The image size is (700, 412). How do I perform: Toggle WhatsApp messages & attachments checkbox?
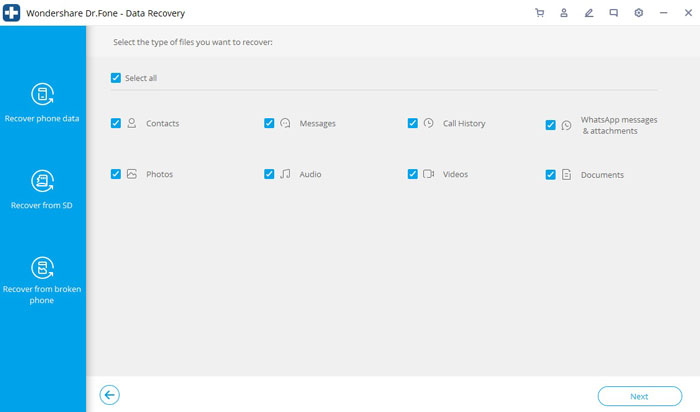pyautogui.click(x=550, y=125)
